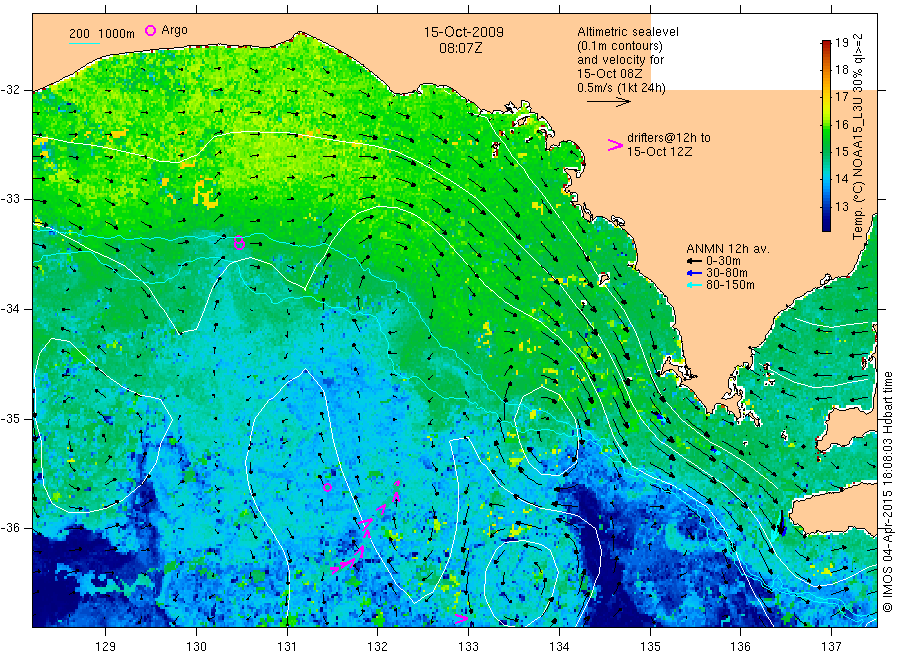The height and width of the screenshot is (660, 900).
Task: Click longitude axis label 135
Action: pyautogui.click(x=650, y=647)
